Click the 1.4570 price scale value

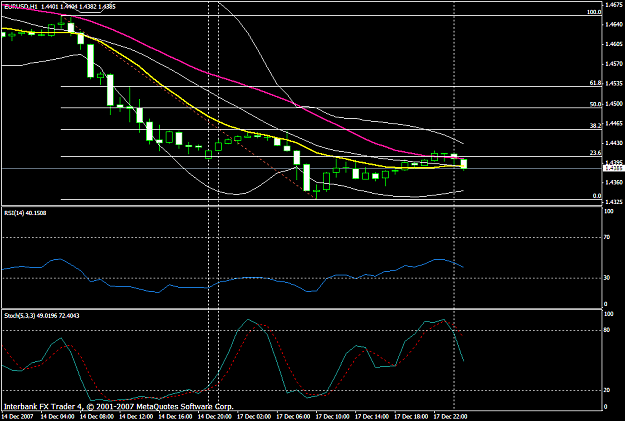(614, 64)
